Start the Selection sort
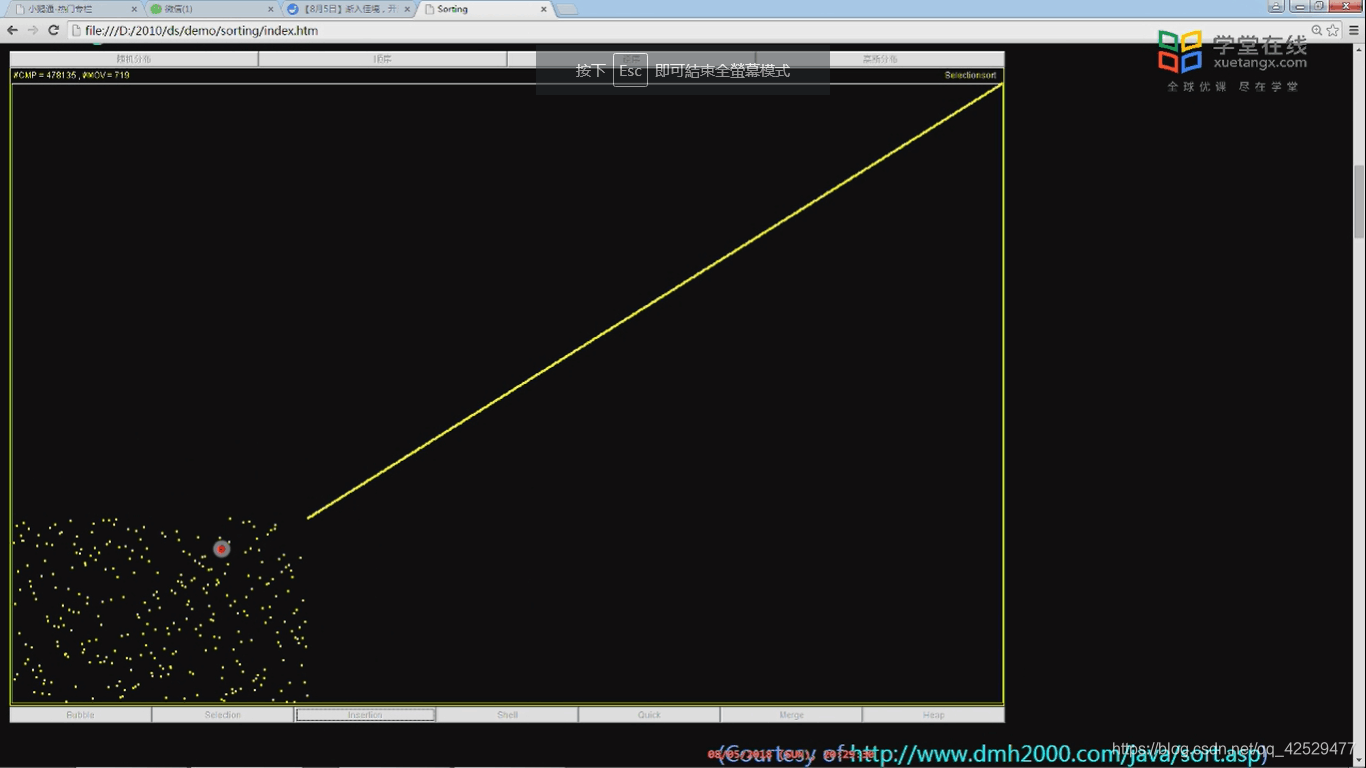The image size is (1366, 768). click(223, 715)
